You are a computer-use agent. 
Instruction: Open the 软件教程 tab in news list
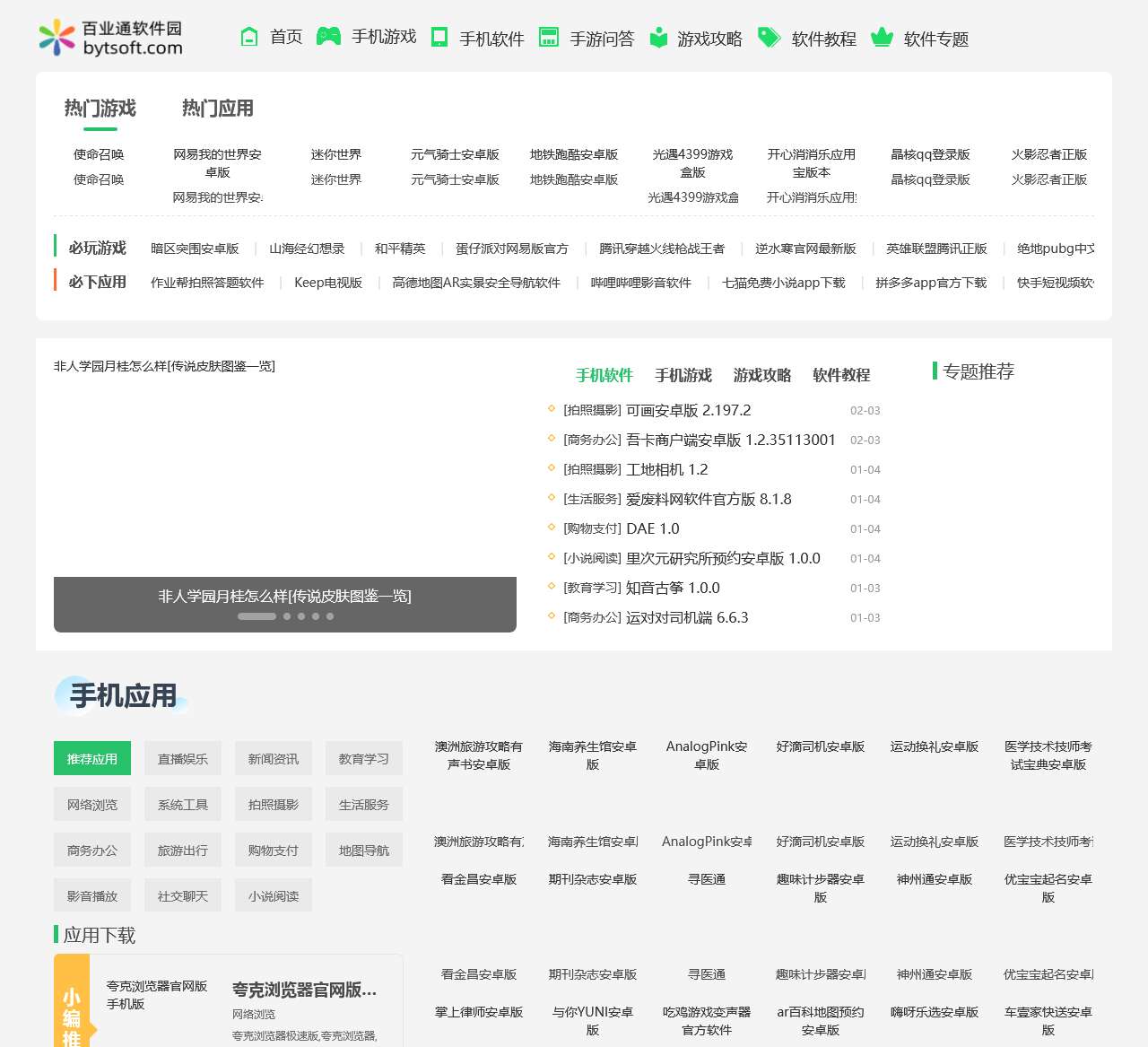coord(840,375)
